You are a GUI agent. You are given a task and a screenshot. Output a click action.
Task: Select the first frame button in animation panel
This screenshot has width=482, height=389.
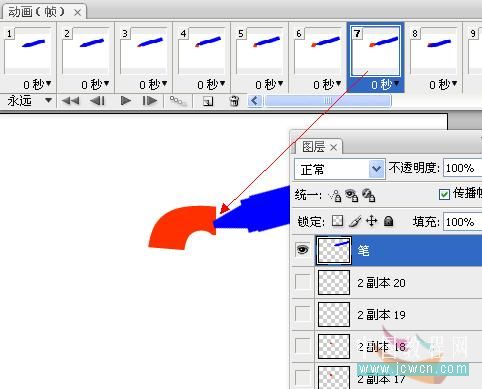71,100
